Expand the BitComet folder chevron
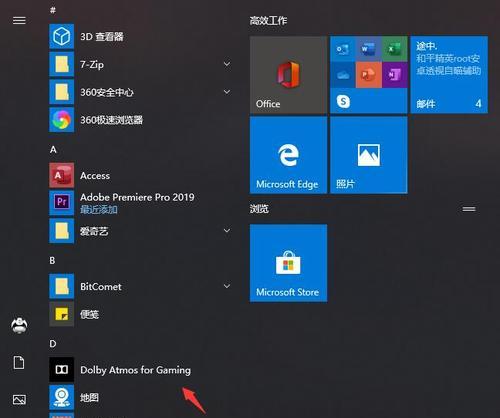The width and height of the screenshot is (500, 418). 227,286
